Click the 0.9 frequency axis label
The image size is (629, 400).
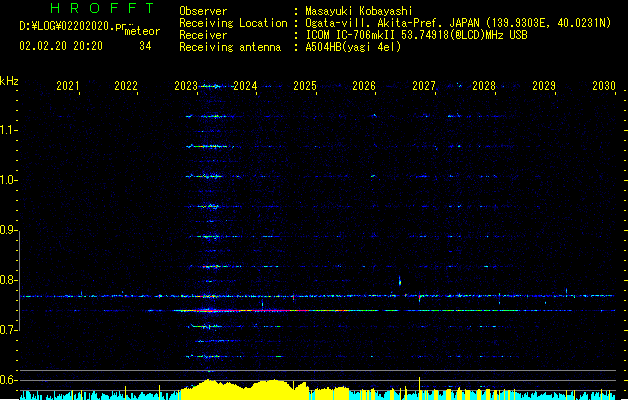[8, 230]
